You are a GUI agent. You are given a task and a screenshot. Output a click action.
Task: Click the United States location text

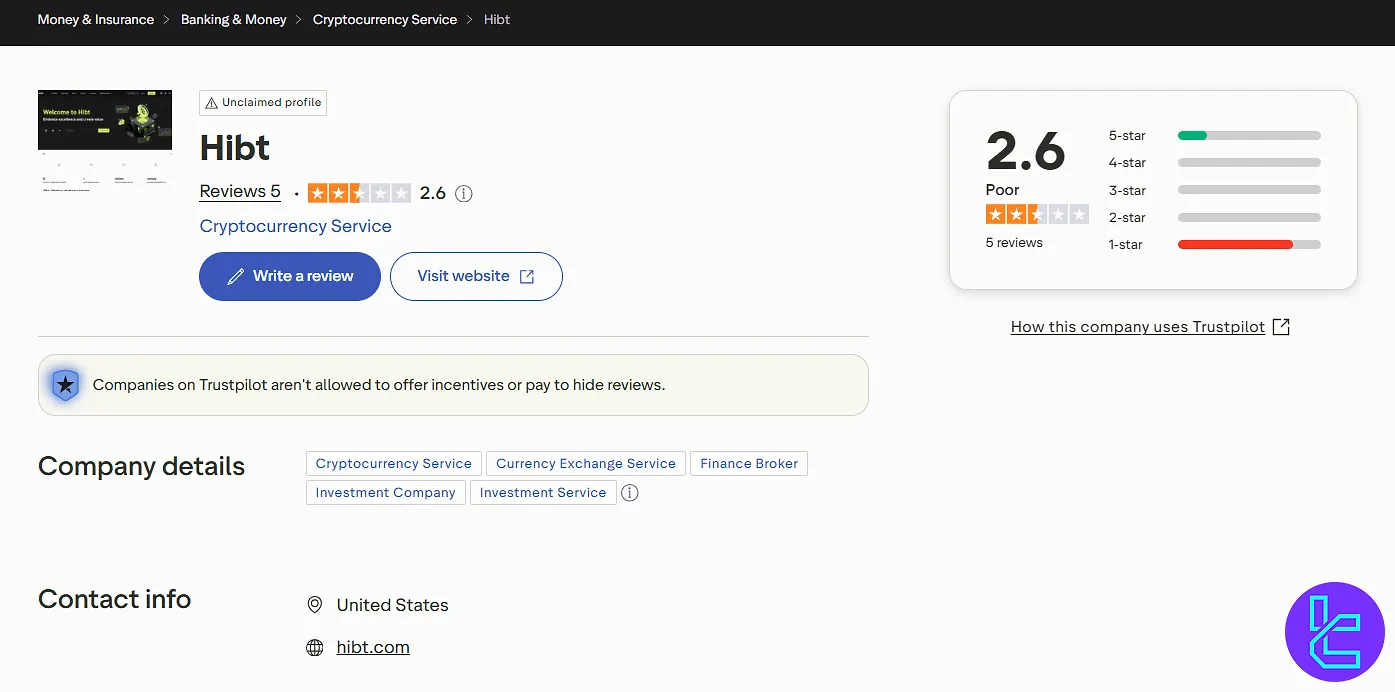[x=393, y=605]
